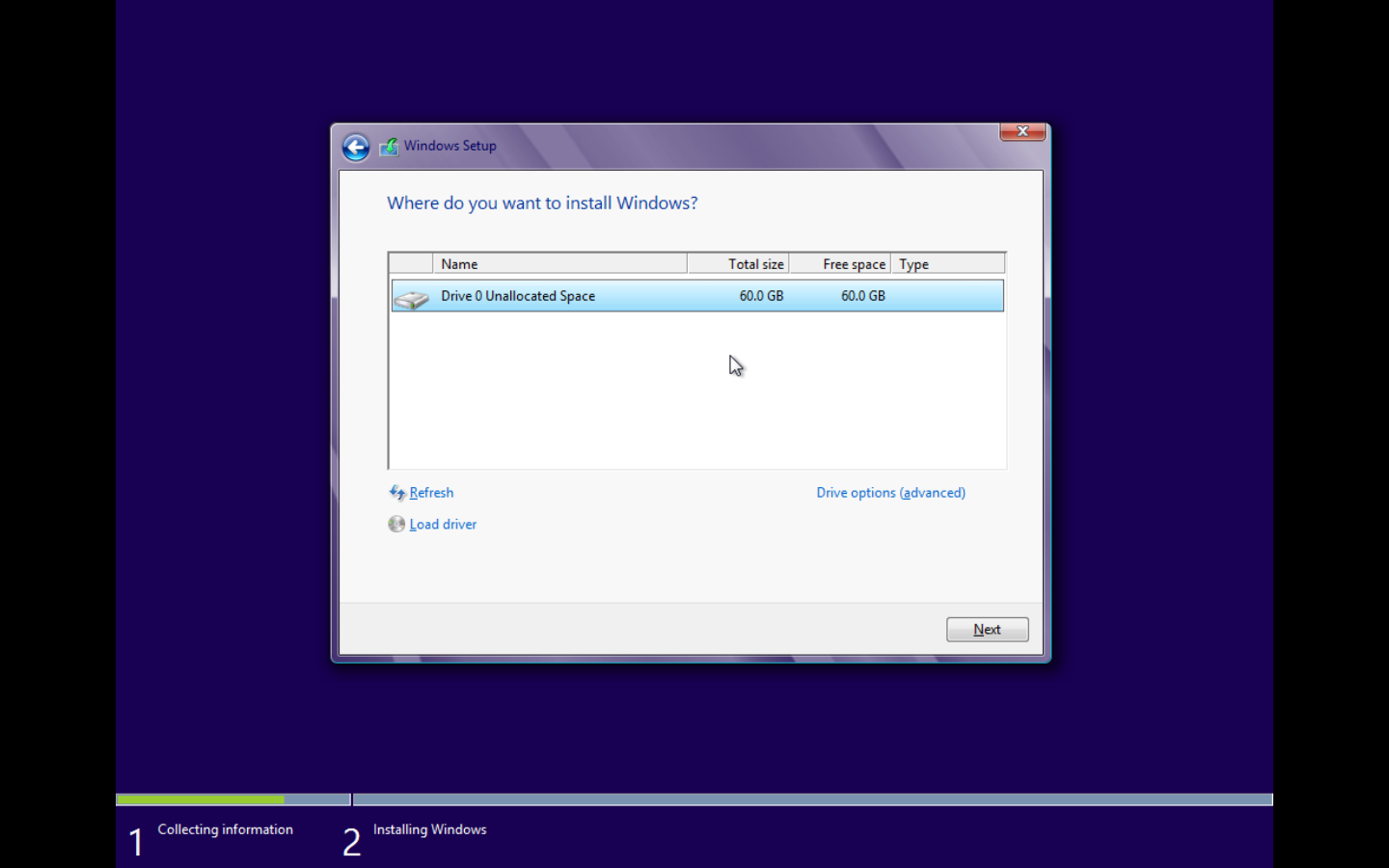
Task: Click the 60.0 GB total size value
Action: point(761,296)
